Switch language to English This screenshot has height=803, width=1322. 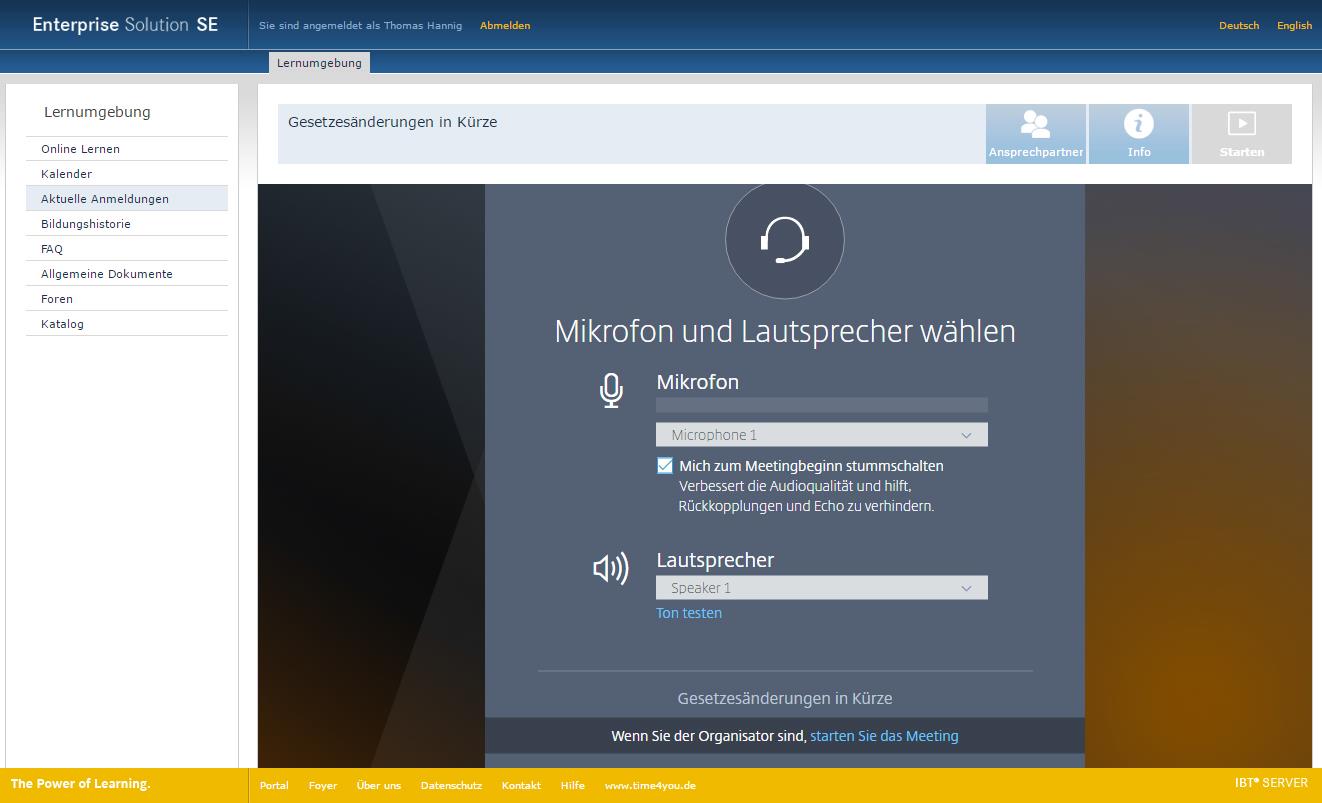(1294, 26)
